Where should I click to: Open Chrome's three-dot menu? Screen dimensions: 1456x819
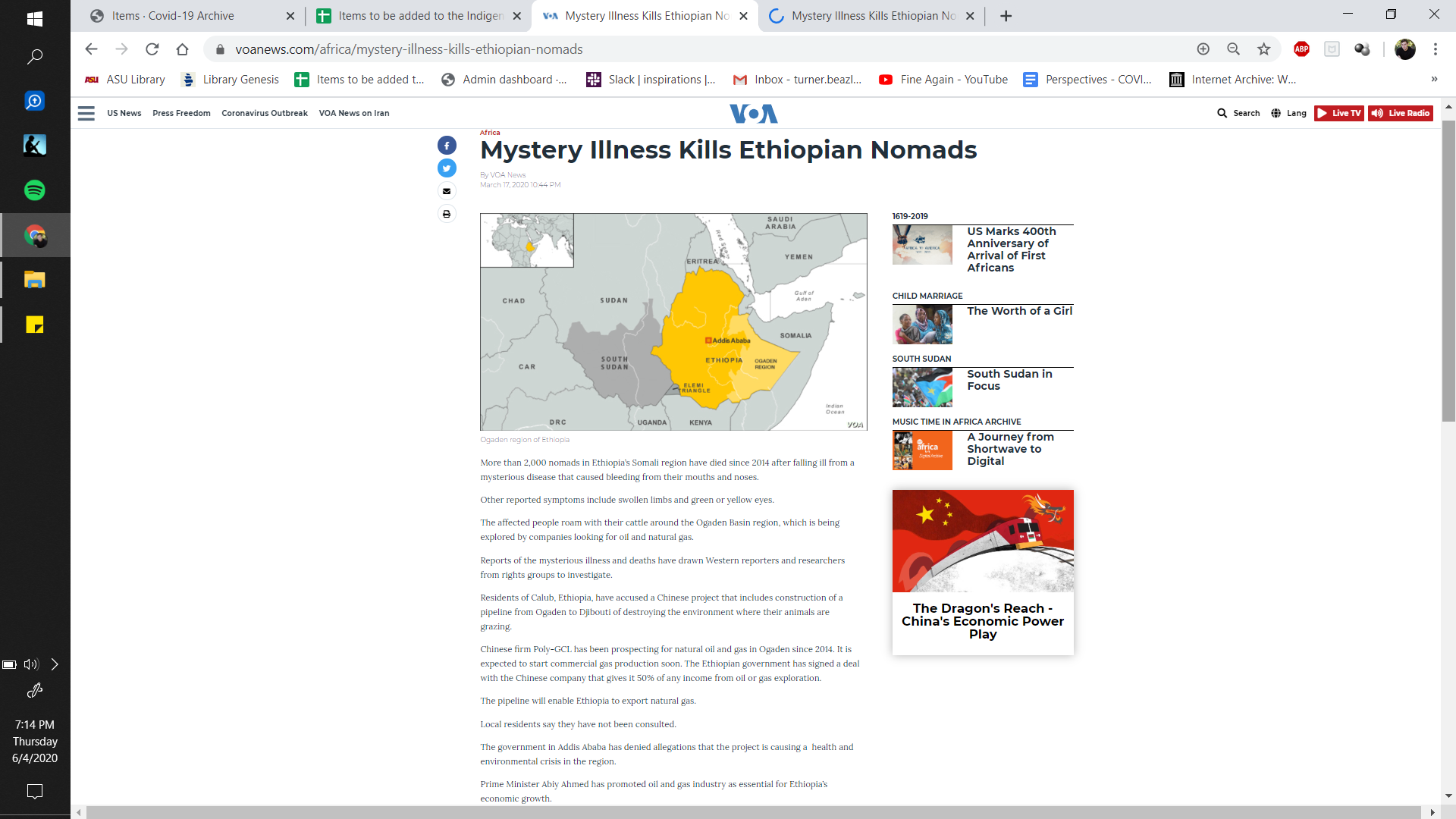tap(1435, 49)
